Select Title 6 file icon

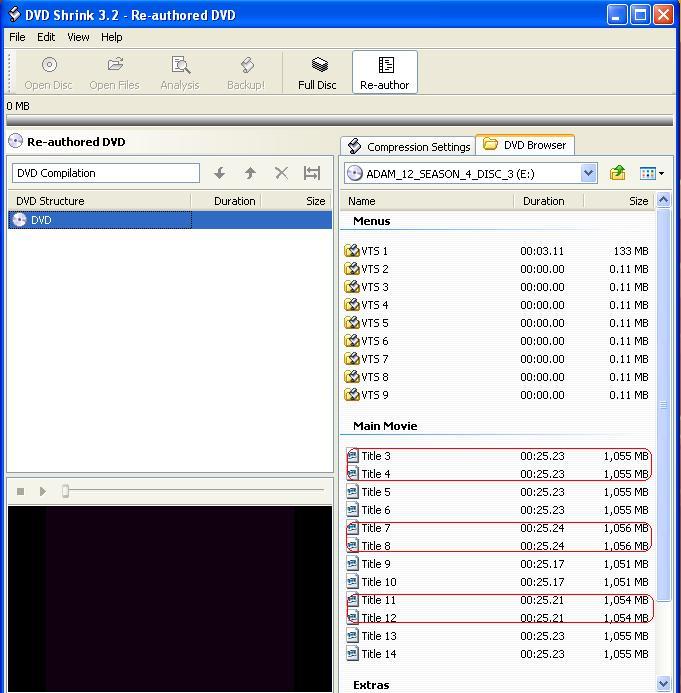point(352,510)
